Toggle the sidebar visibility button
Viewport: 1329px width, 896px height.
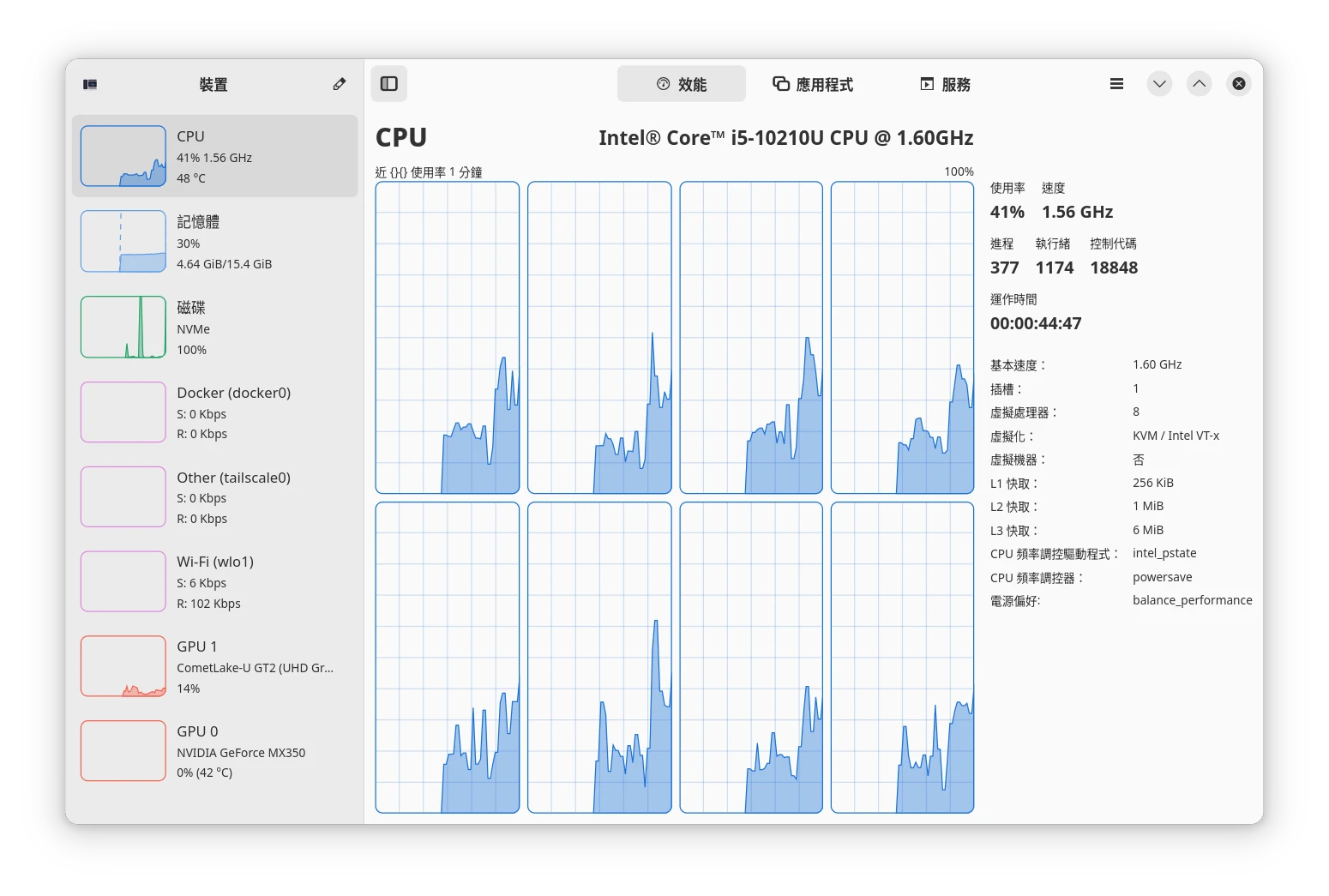pyautogui.click(x=388, y=84)
